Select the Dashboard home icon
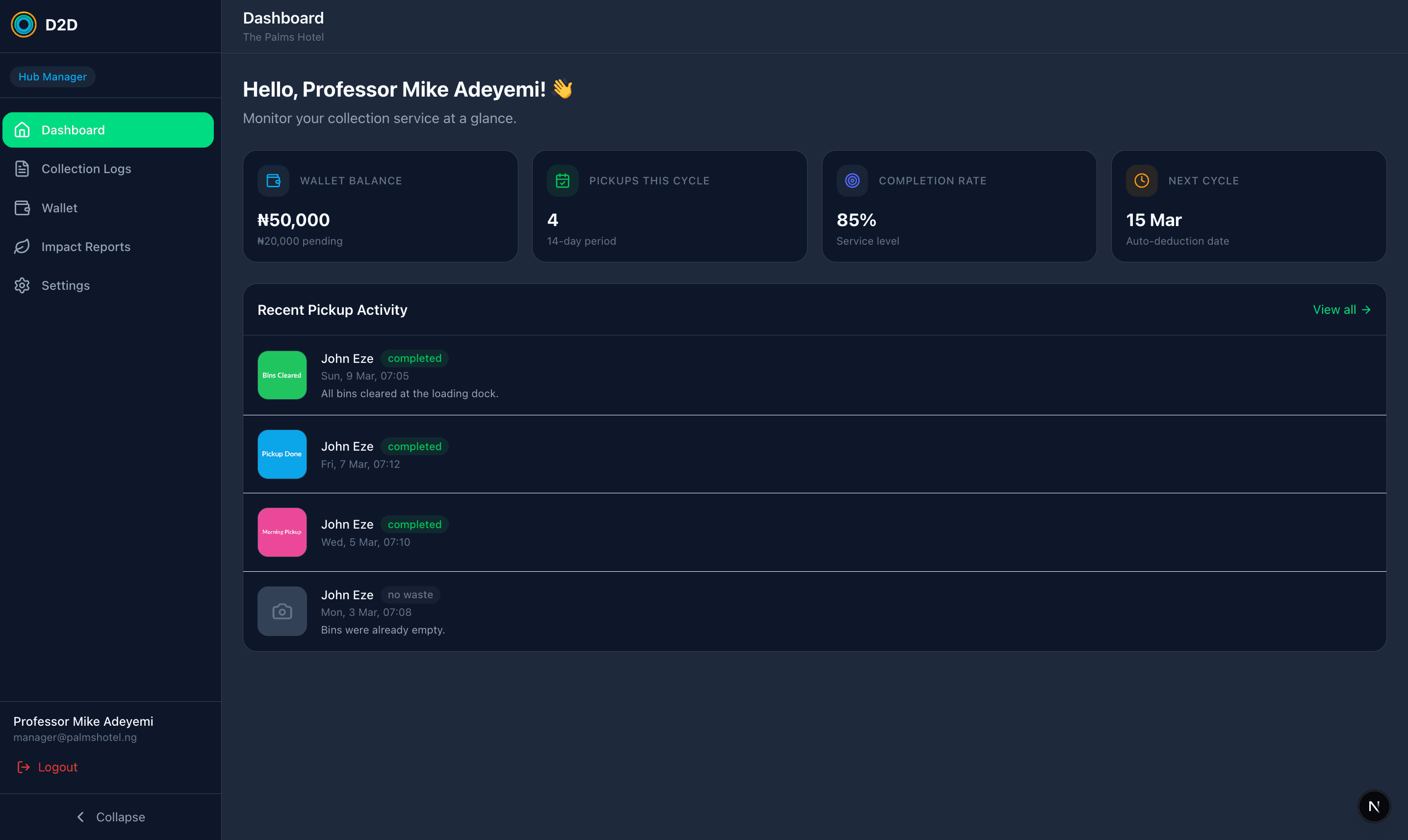 [x=22, y=129]
